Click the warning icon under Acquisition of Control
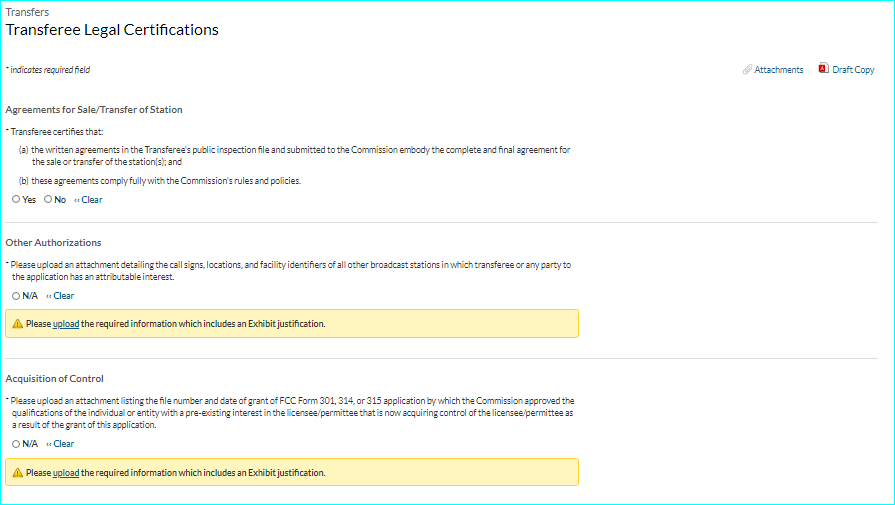895x505 pixels. pos(17,473)
